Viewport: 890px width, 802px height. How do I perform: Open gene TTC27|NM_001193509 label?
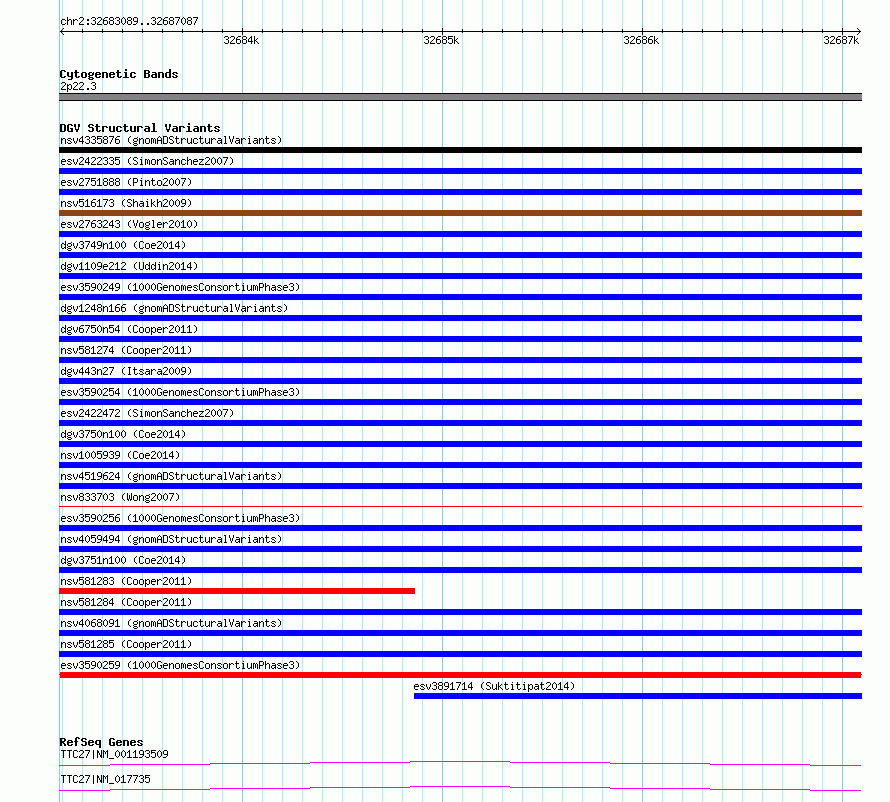114,754
